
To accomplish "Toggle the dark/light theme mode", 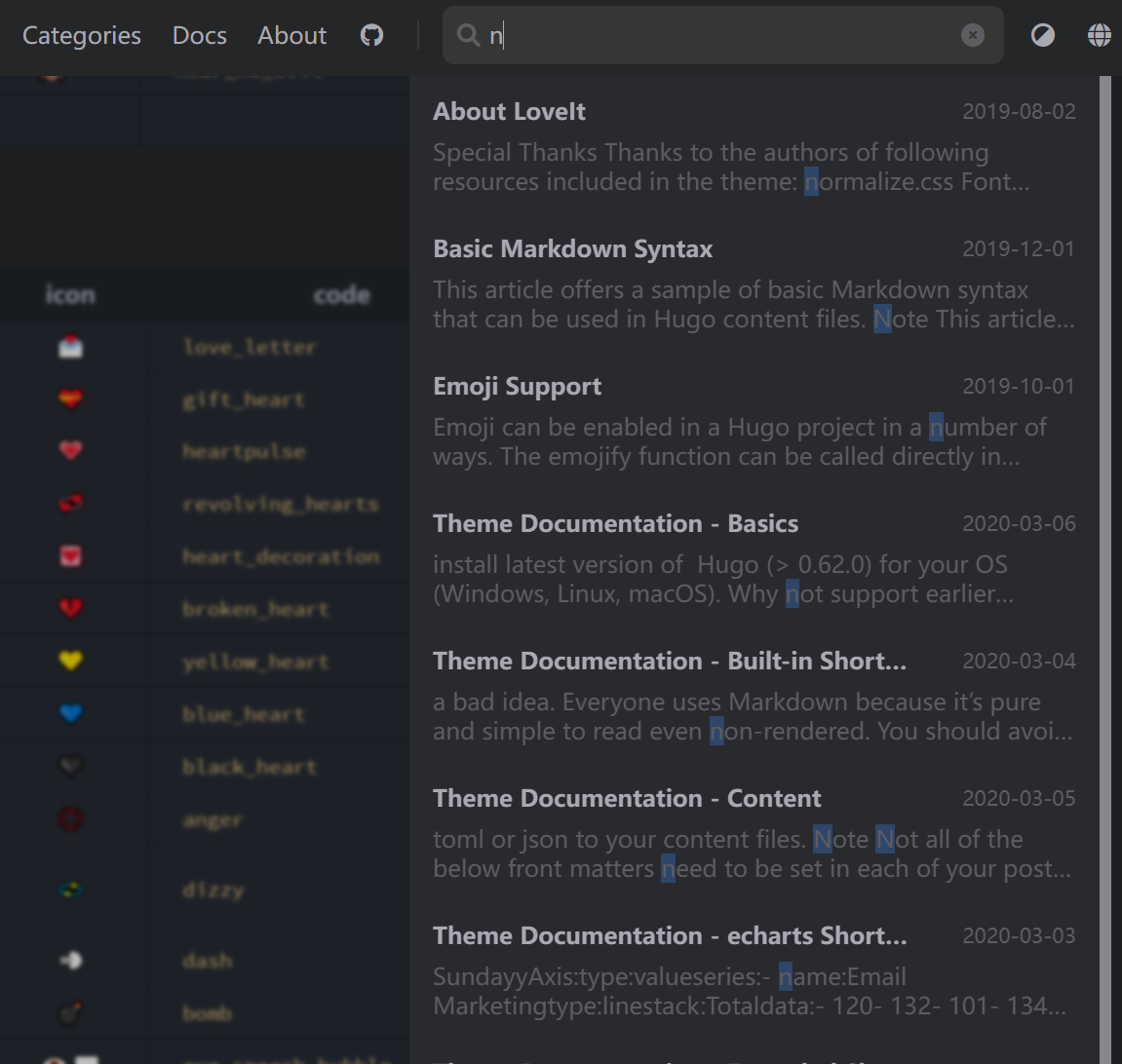I will pyautogui.click(x=1042, y=35).
